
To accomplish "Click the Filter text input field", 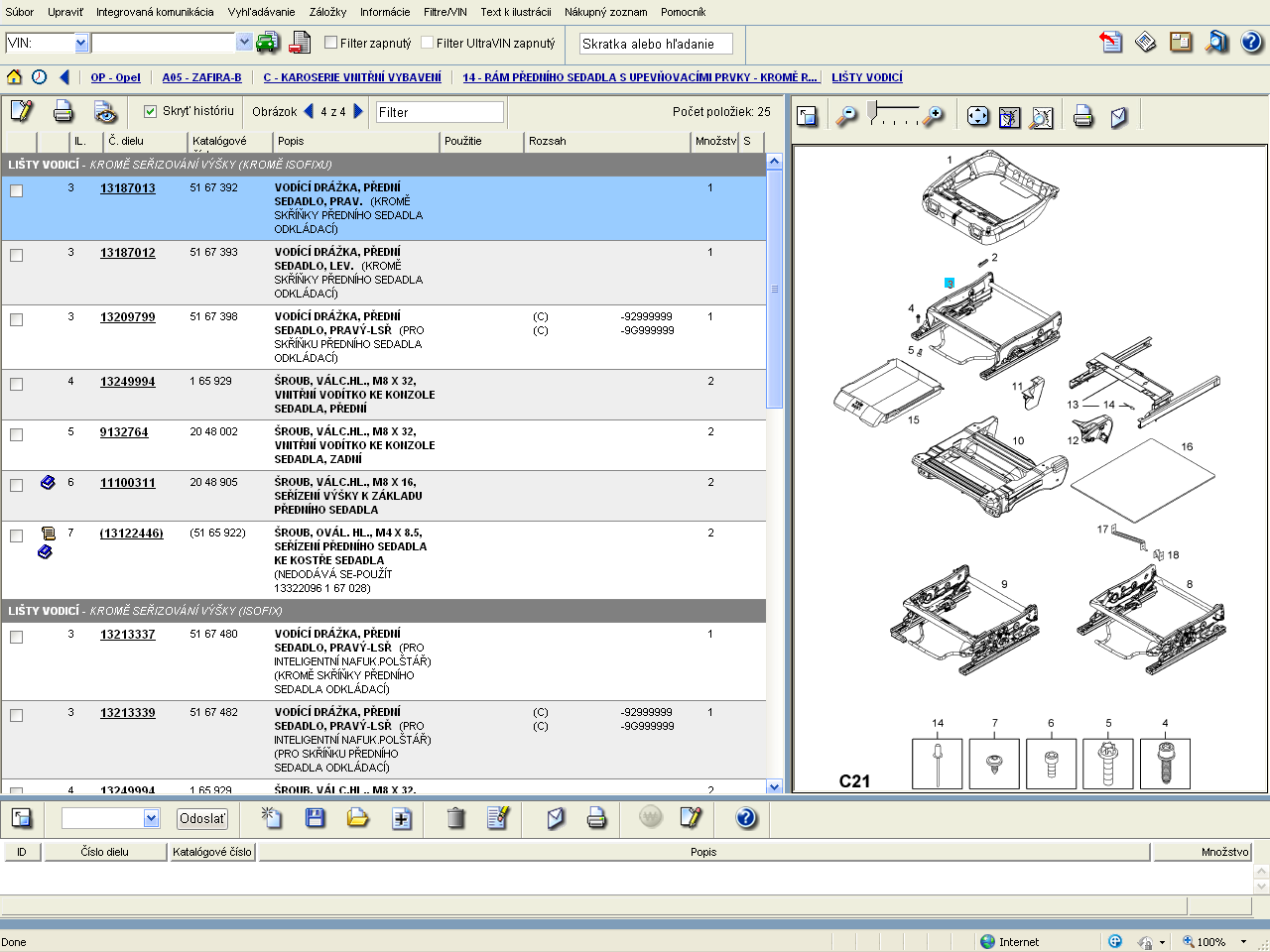I will [440, 112].
